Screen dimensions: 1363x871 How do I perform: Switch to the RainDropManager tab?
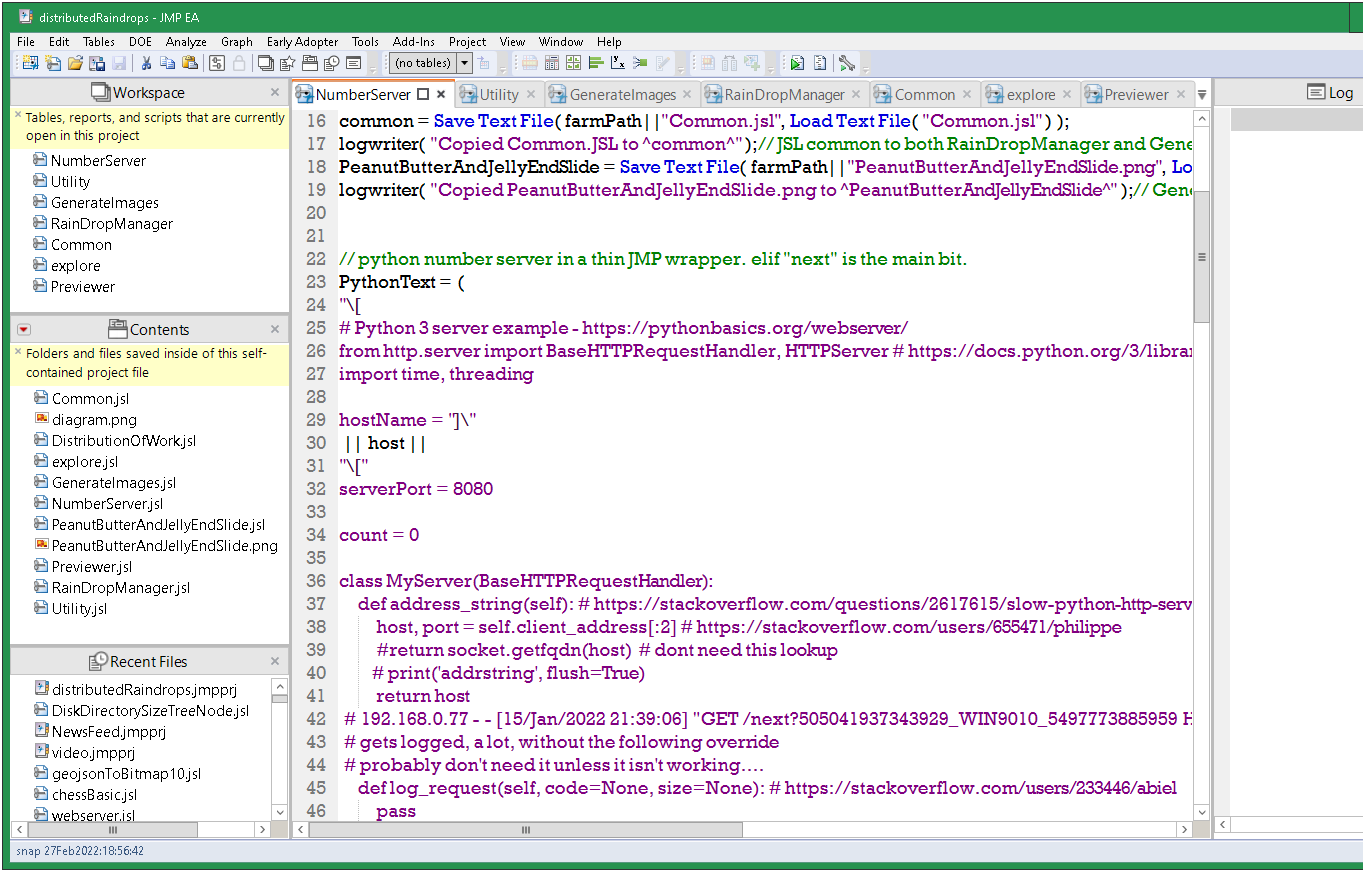[784, 94]
